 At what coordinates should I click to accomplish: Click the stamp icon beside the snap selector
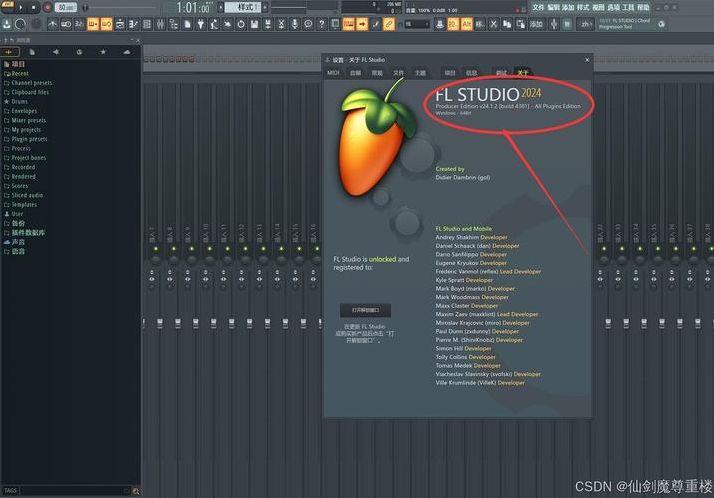[x=439, y=24]
